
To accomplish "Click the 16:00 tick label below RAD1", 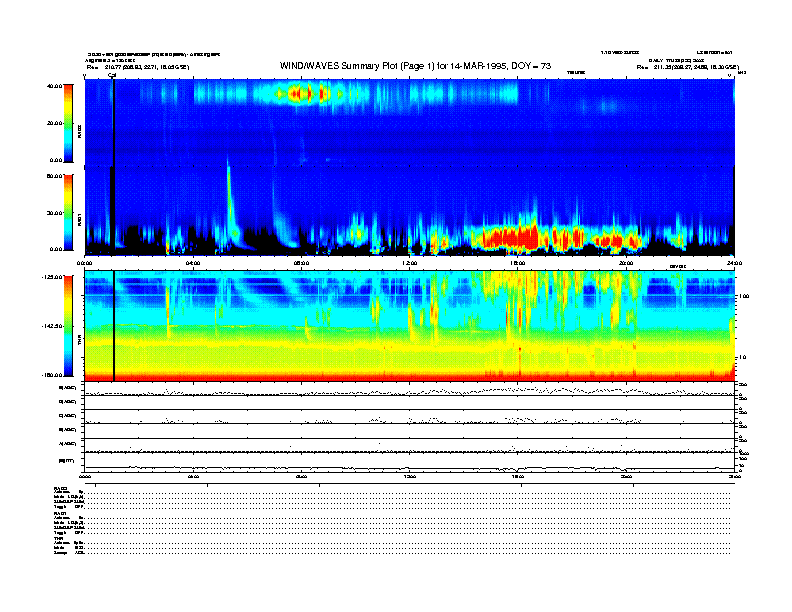I will click(518, 263).
